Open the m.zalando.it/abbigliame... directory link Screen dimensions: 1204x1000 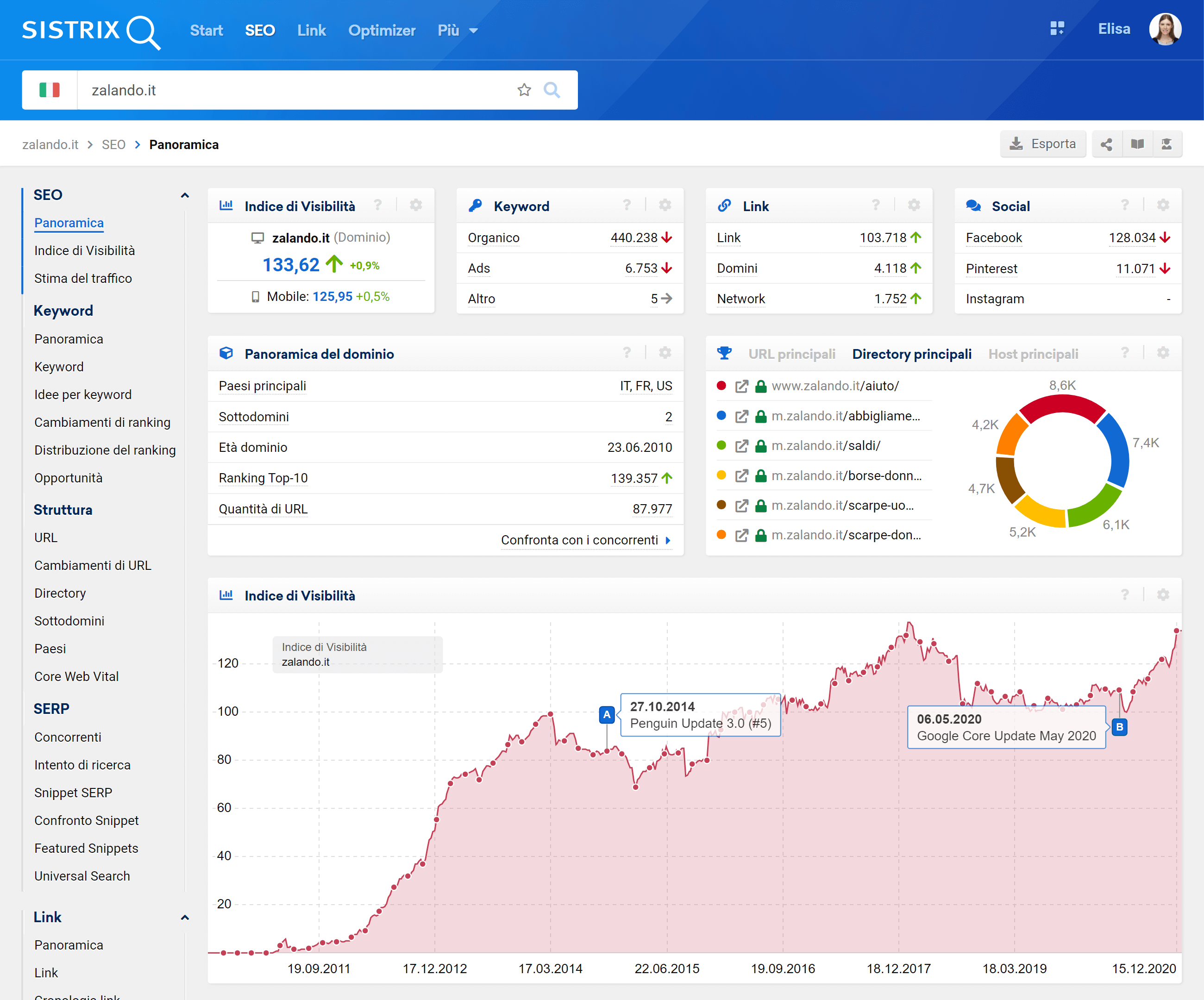[x=846, y=416]
